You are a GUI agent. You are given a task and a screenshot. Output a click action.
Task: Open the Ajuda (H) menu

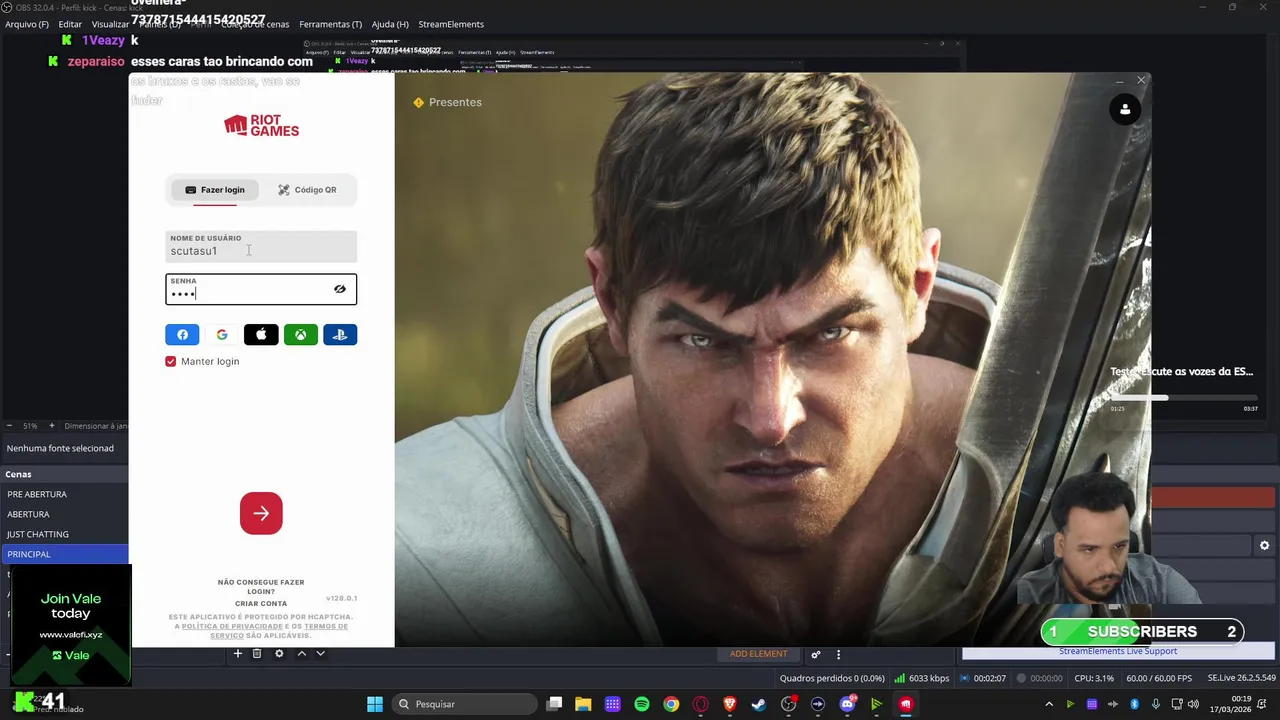tap(390, 24)
